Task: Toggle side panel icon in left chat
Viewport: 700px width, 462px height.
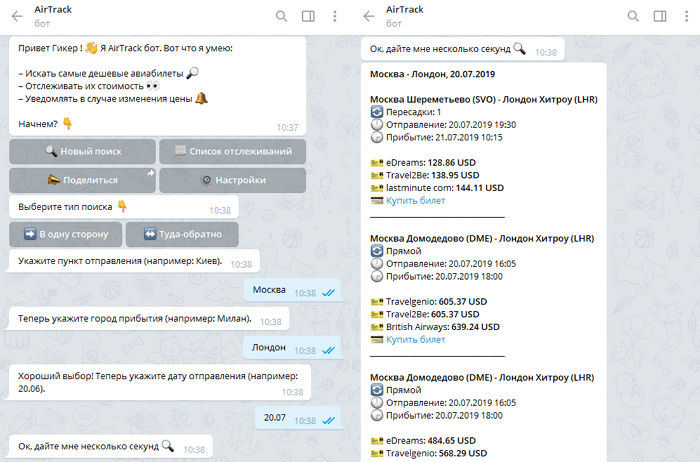Action: coord(308,16)
